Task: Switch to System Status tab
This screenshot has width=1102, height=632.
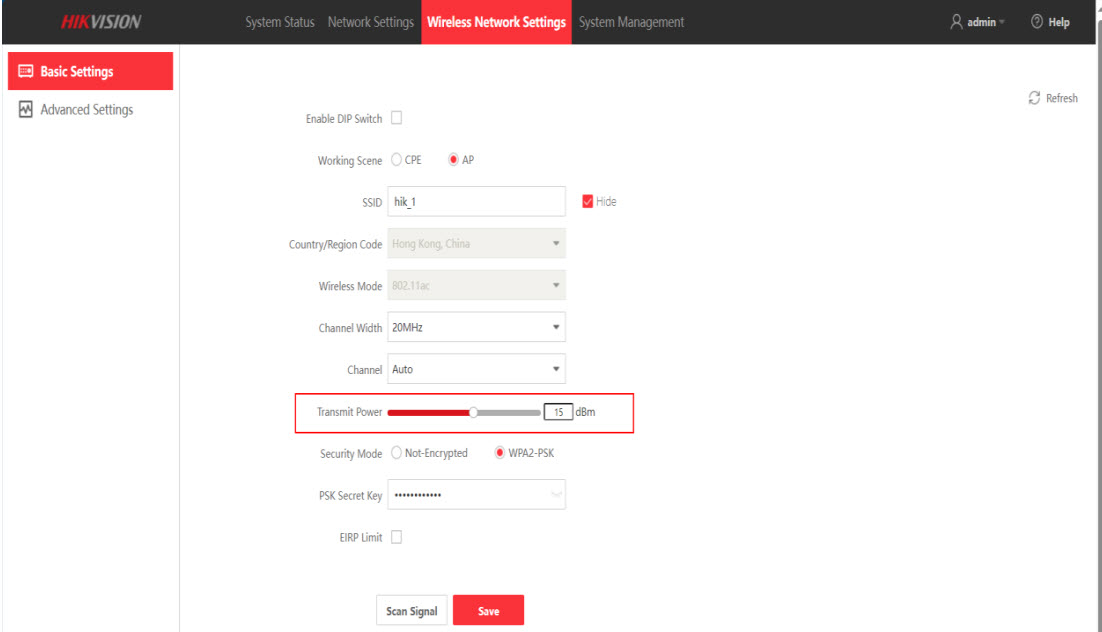Action: coord(279,22)
